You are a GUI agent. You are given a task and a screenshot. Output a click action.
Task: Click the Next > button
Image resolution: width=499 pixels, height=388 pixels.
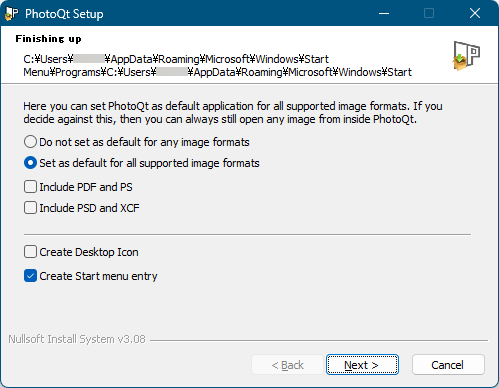coord(362,365)
